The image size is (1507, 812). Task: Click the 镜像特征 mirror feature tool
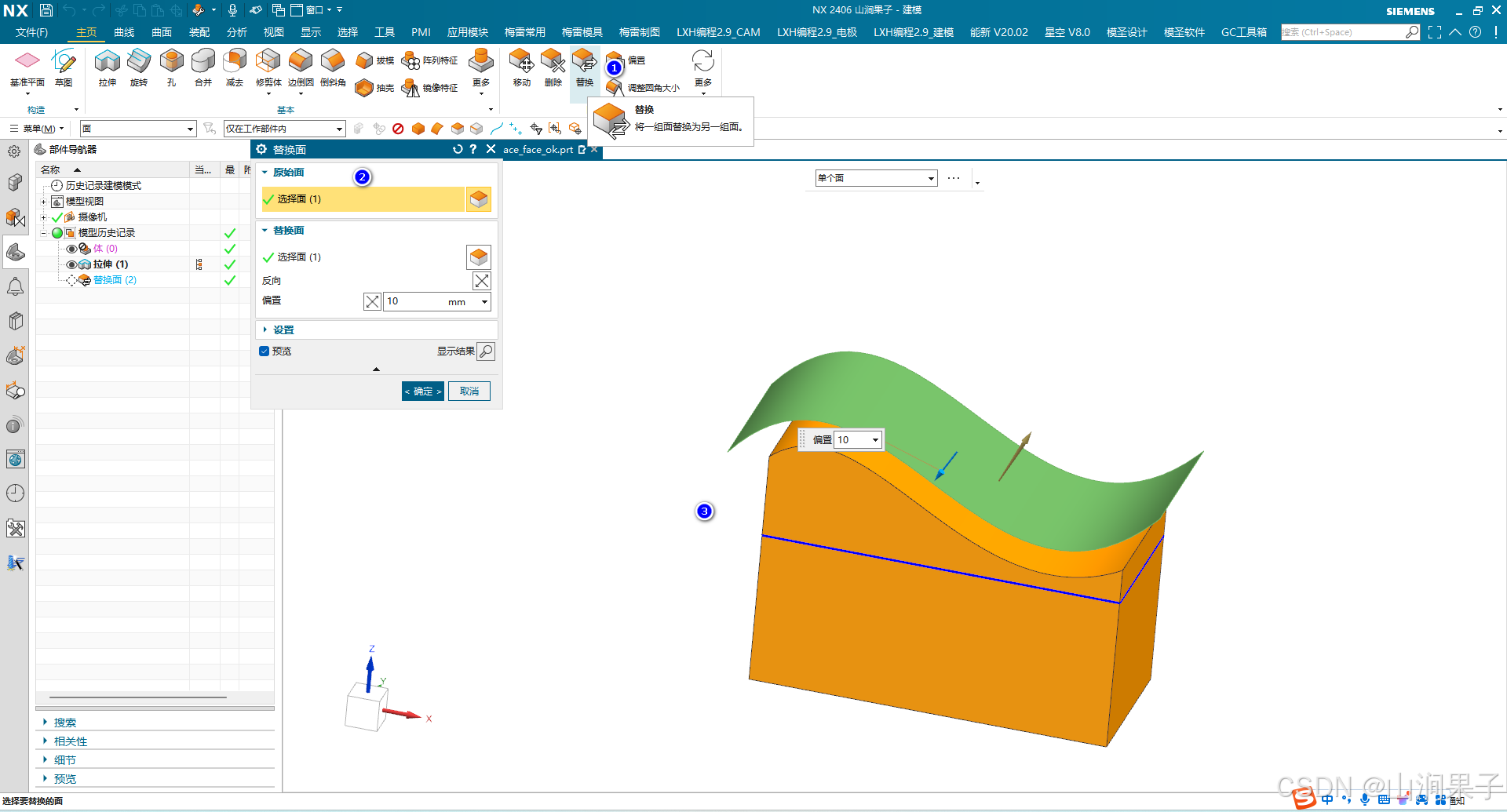pos(429,88)
